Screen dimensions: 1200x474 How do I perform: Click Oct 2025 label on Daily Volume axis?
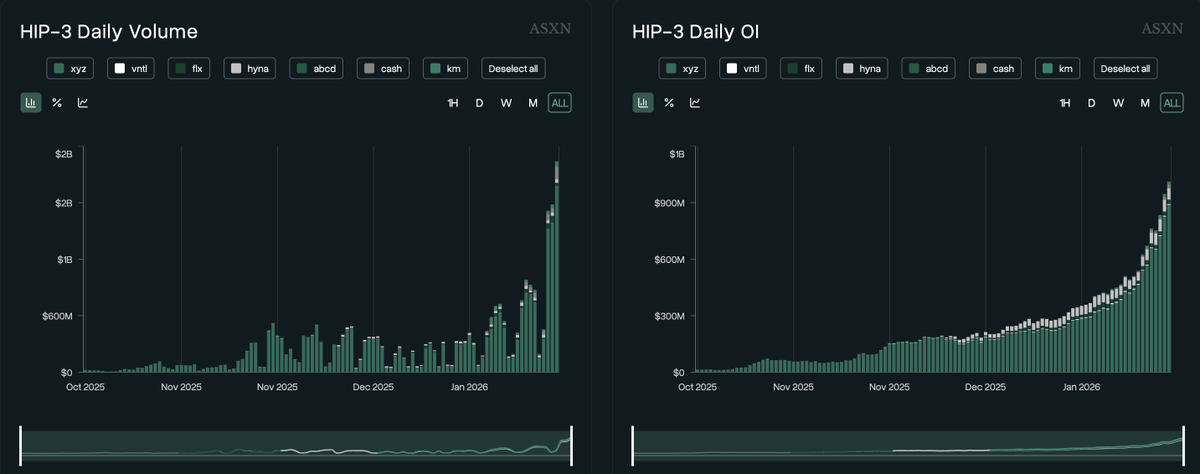click(85, 386)
